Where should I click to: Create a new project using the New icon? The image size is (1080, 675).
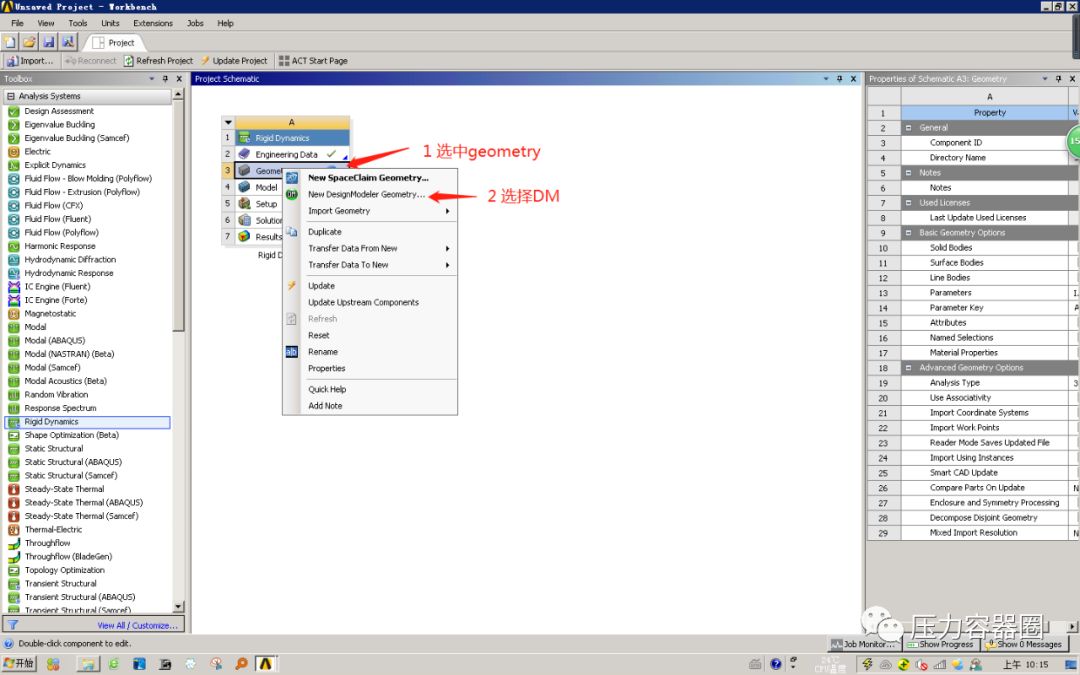(9, 41)
